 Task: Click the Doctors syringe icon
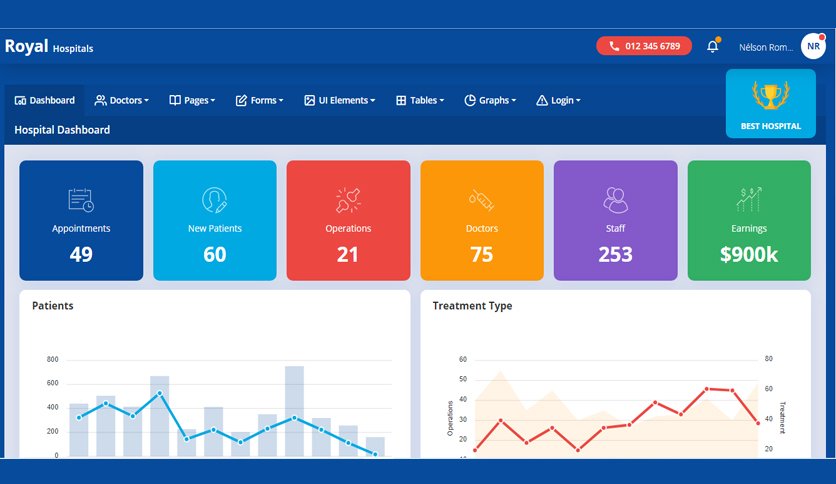tap(481, 200)
